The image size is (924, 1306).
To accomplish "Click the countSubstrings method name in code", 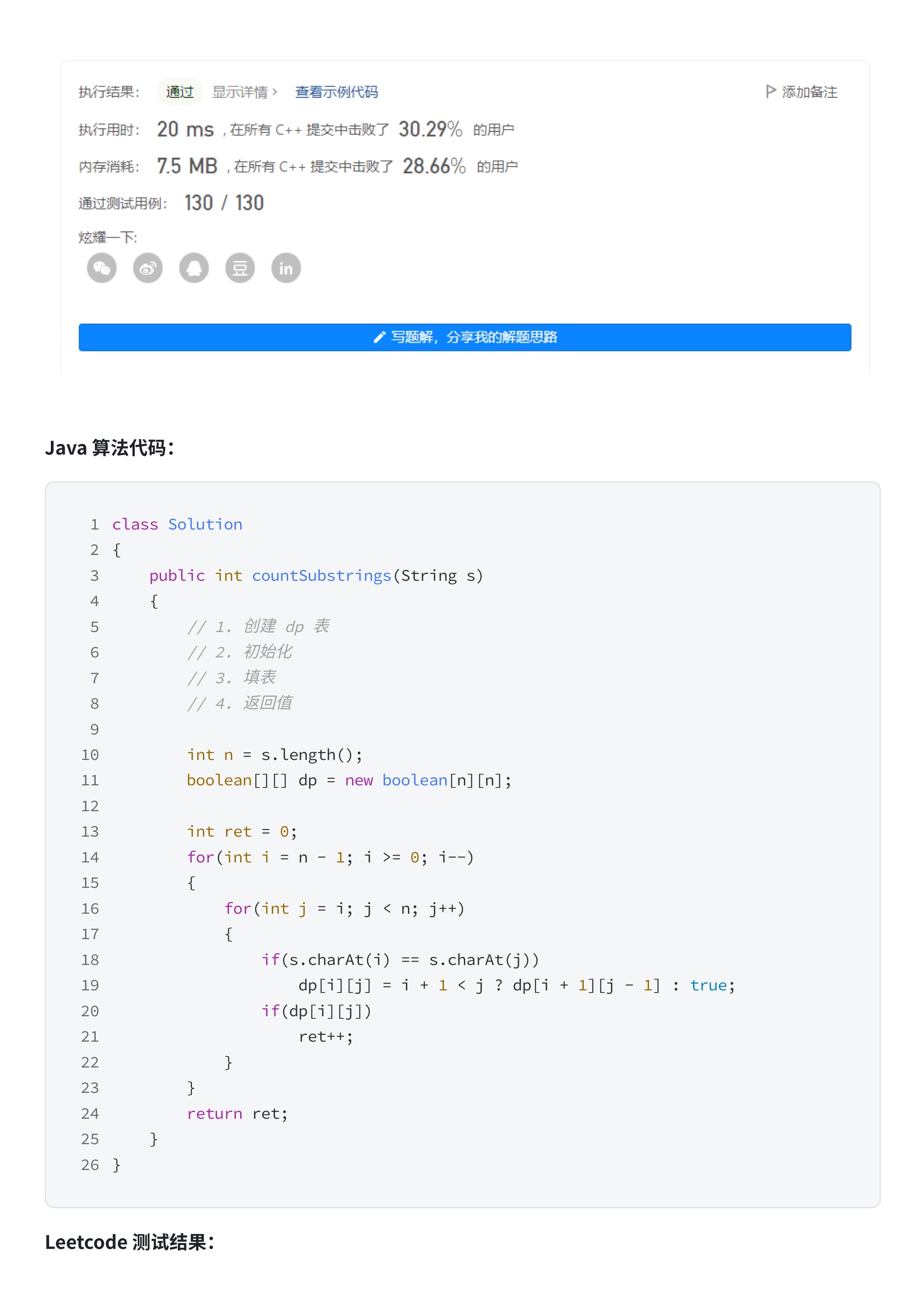I will 322,576.
